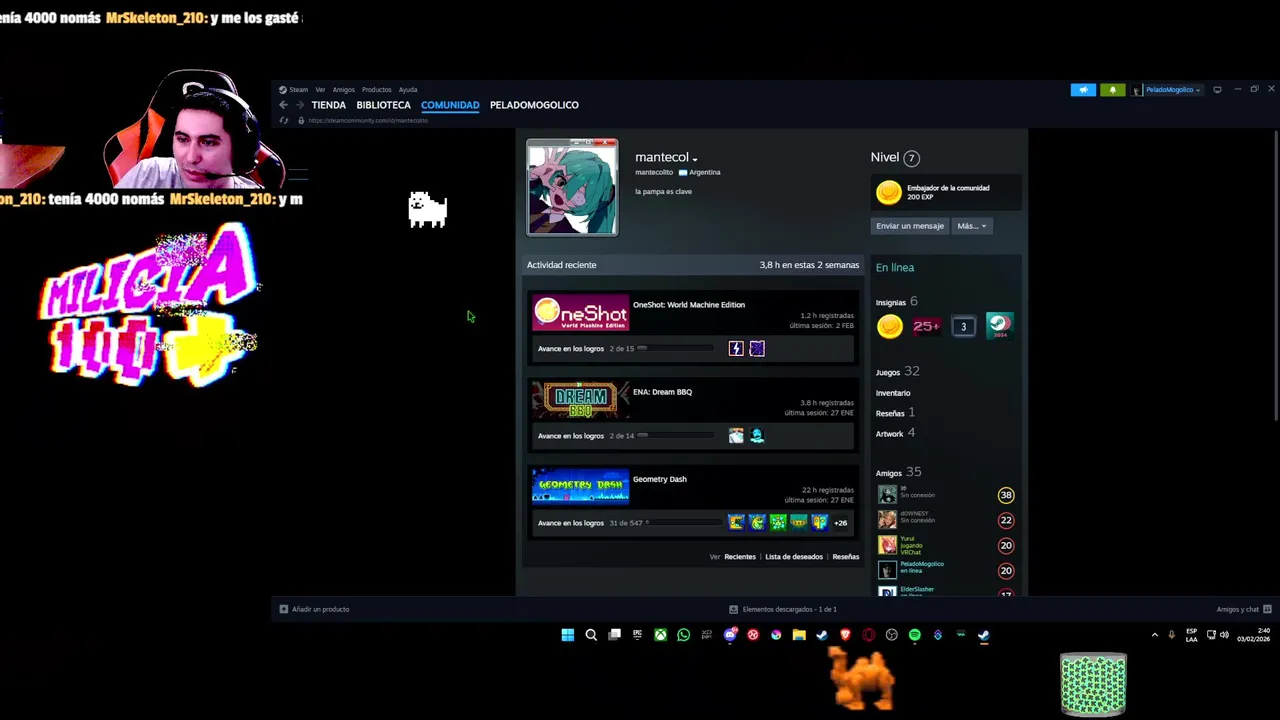1280x720 pixels.
Task: Switch to the BIBLIOTECA tab
Action: tap(383, 105)
